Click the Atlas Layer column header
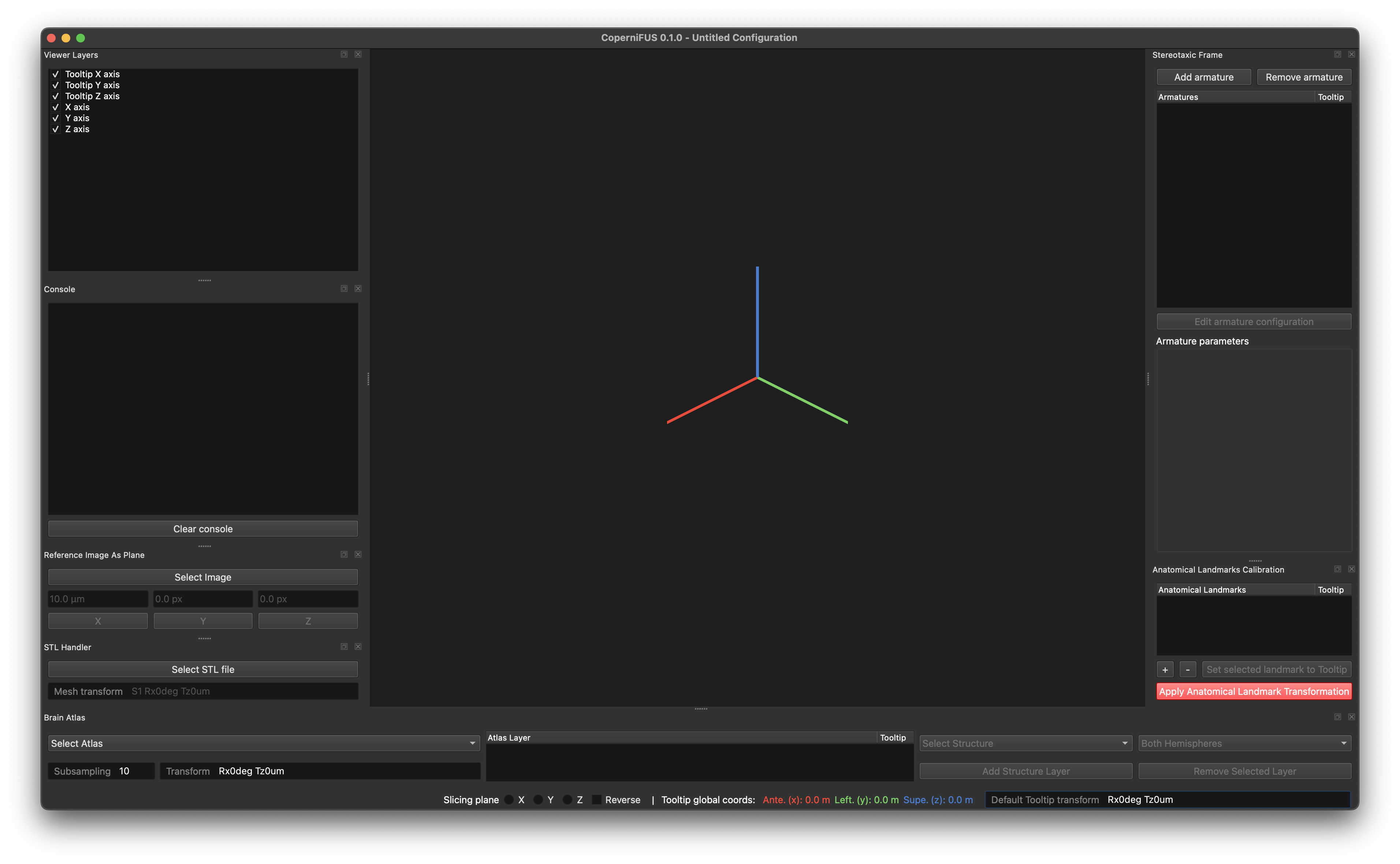This screenshot has width=1400, height=864. click(681, 738)
